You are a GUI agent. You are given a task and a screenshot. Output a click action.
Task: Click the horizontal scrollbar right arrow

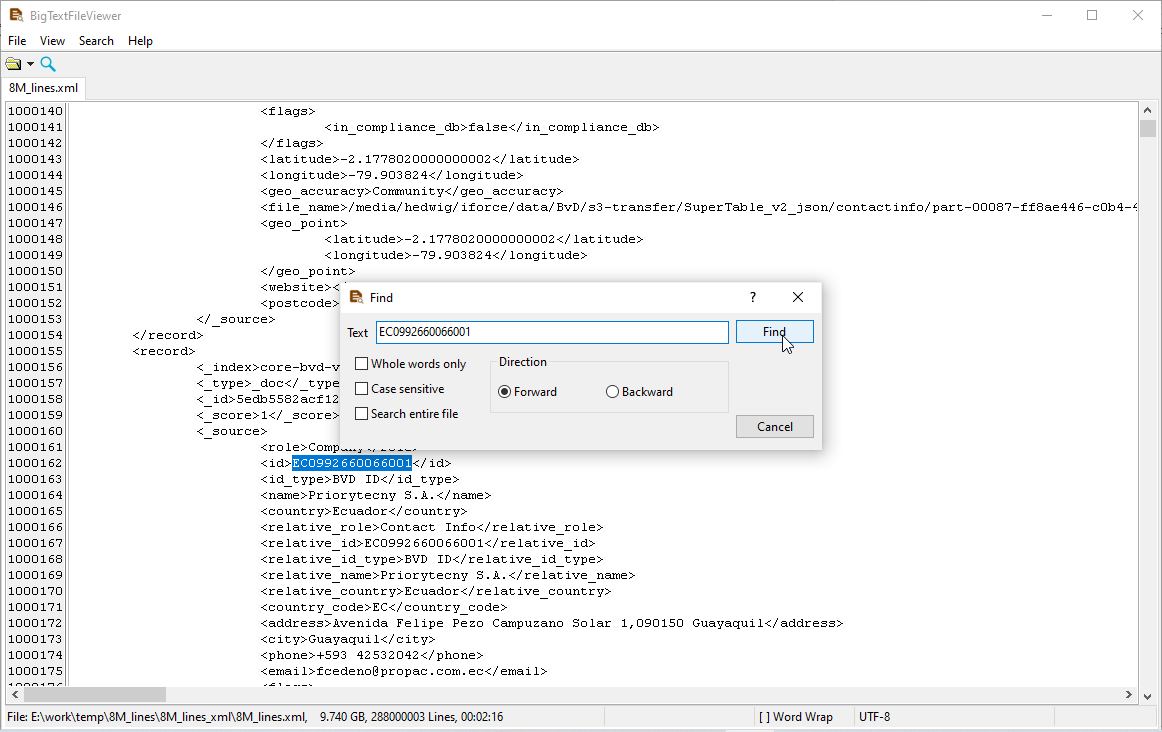(1129, 694)
